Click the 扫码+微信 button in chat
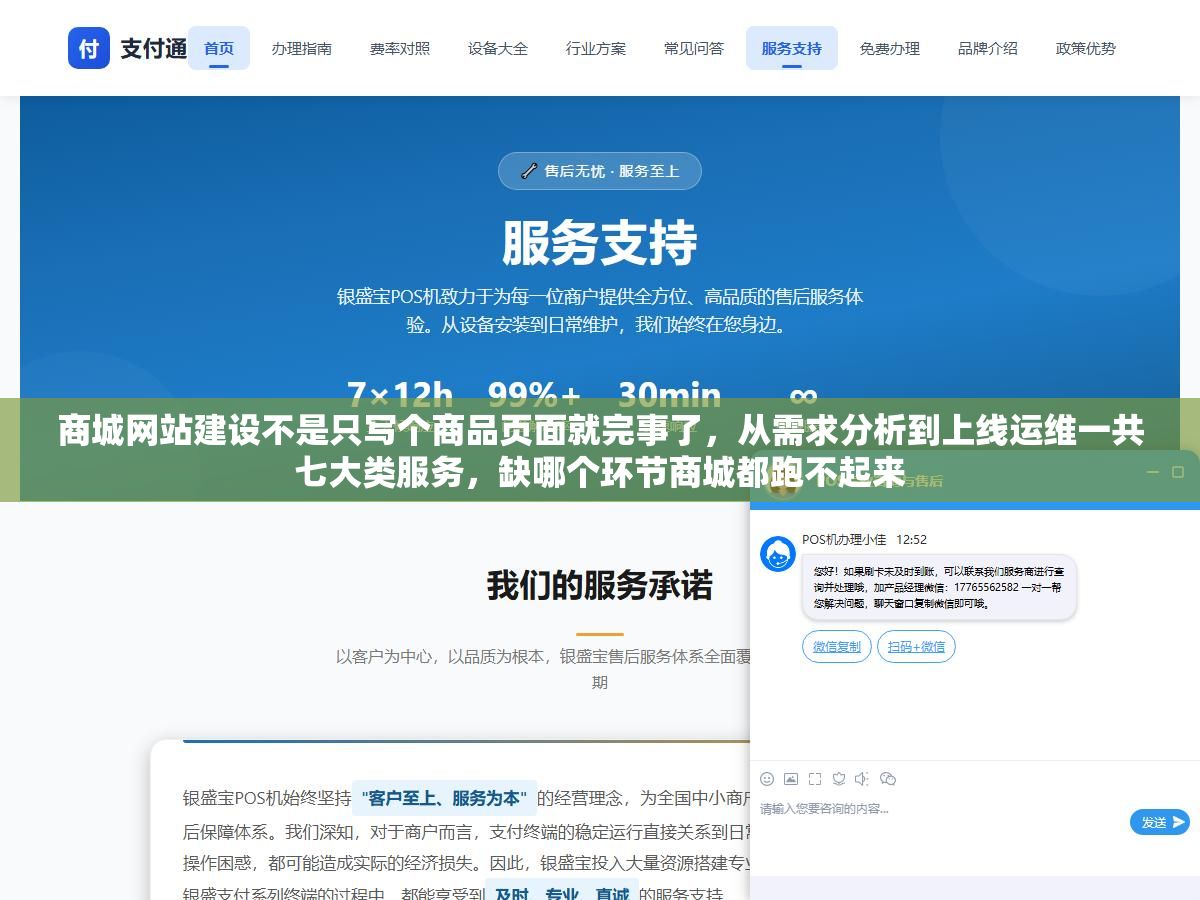Viewport: 1200px width, 900px height. tap(916, 647)
